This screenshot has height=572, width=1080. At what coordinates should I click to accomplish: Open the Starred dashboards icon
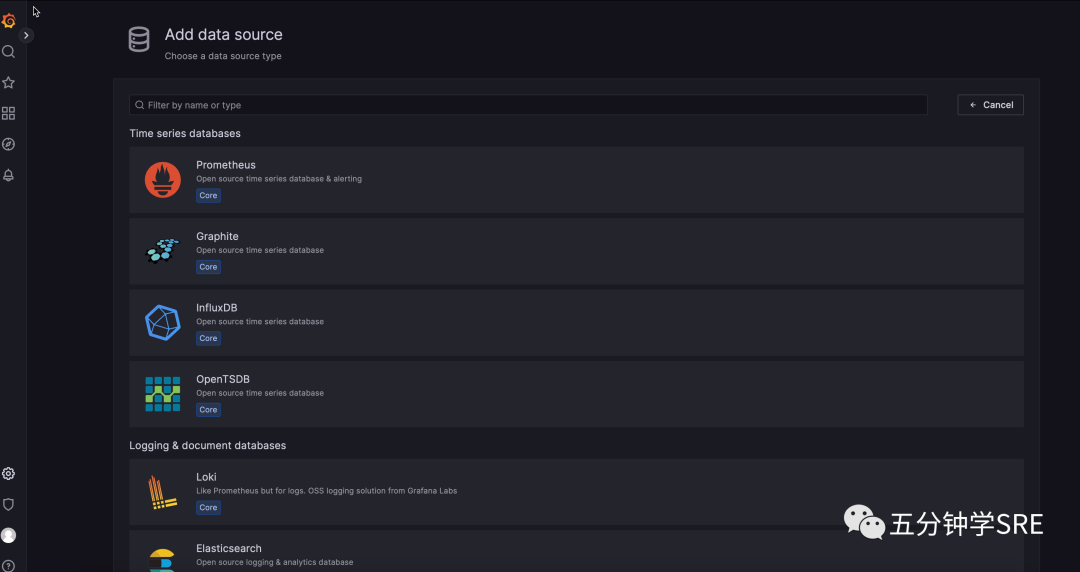[8, 83]
